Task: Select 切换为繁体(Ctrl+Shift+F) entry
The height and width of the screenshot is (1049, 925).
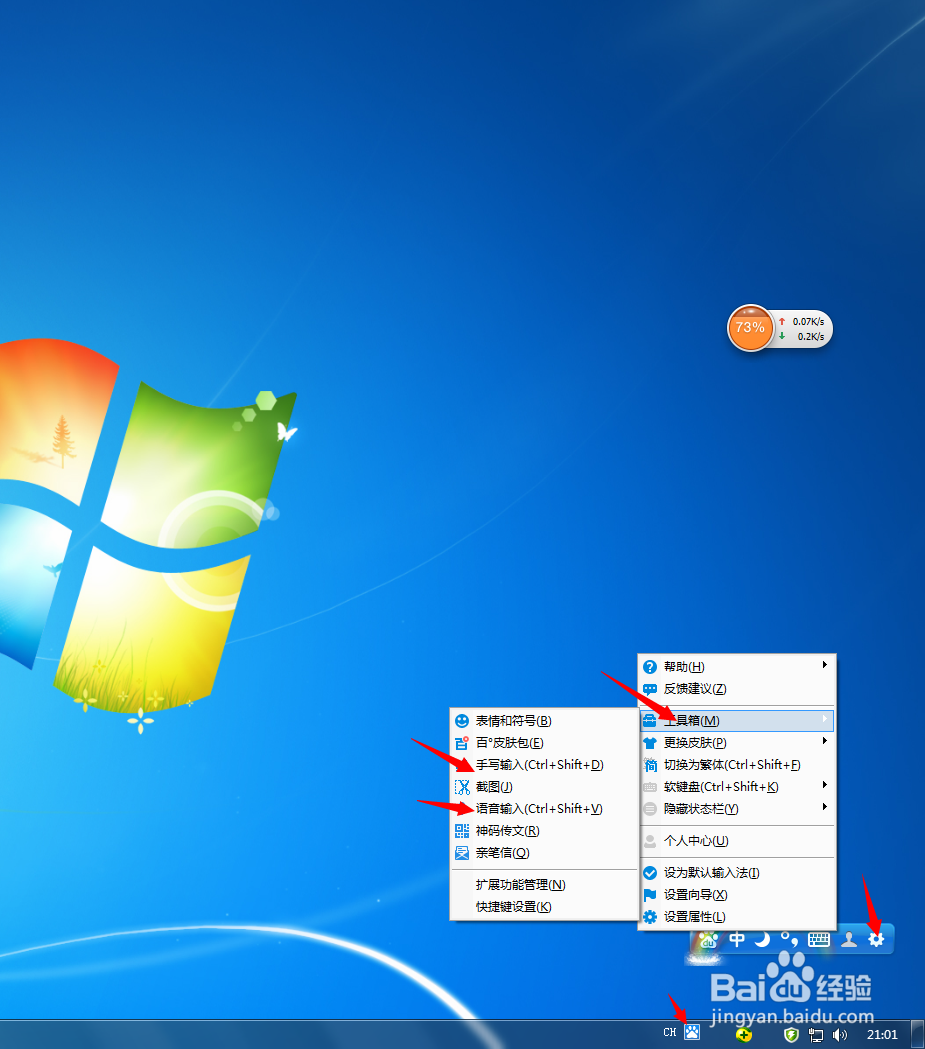Action: coord(737,765)
